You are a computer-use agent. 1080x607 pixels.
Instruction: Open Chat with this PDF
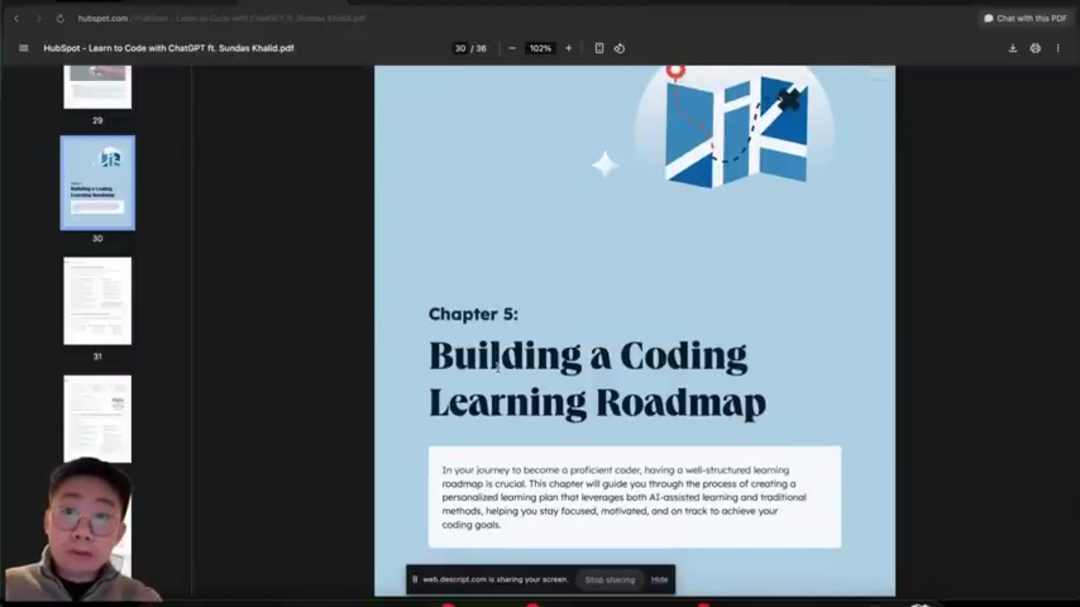coord(1025,18)
